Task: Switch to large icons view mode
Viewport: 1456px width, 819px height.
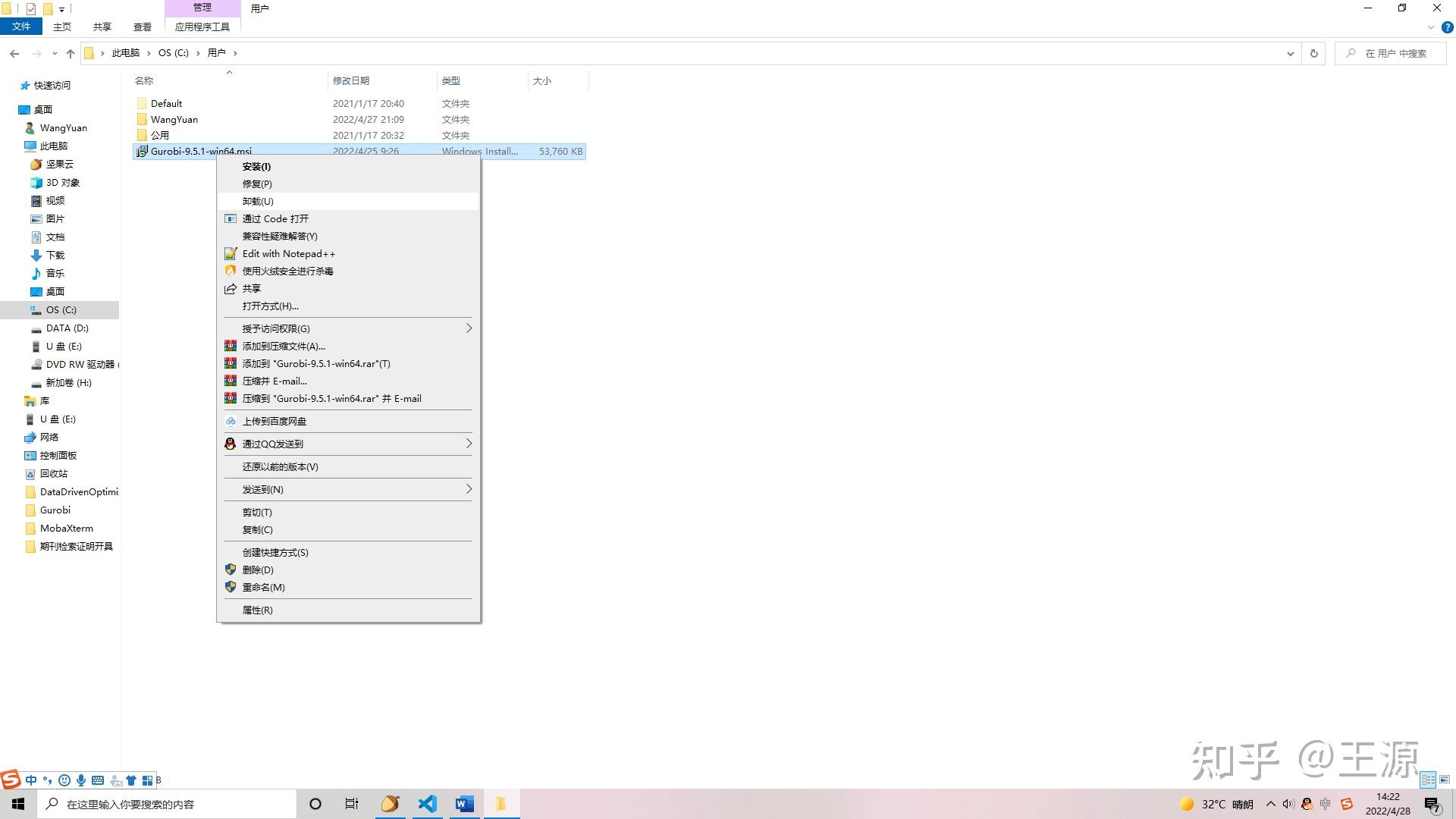Action: [x=1445, y=780]
